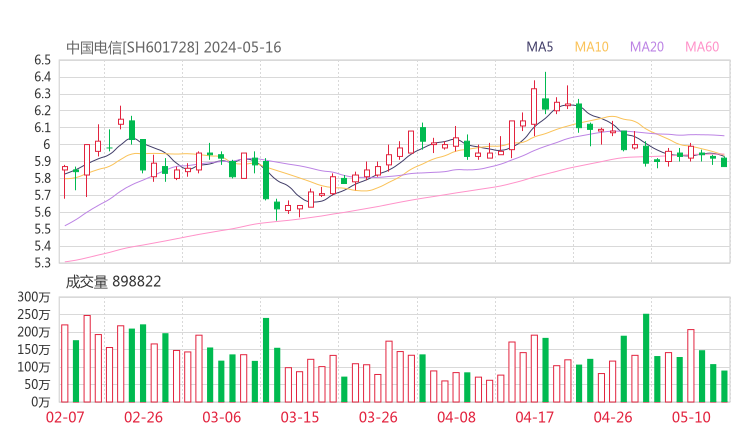Screen dimensions: 740x440
Task: Click the 6.5 price axis label
Action: point(41,60)
